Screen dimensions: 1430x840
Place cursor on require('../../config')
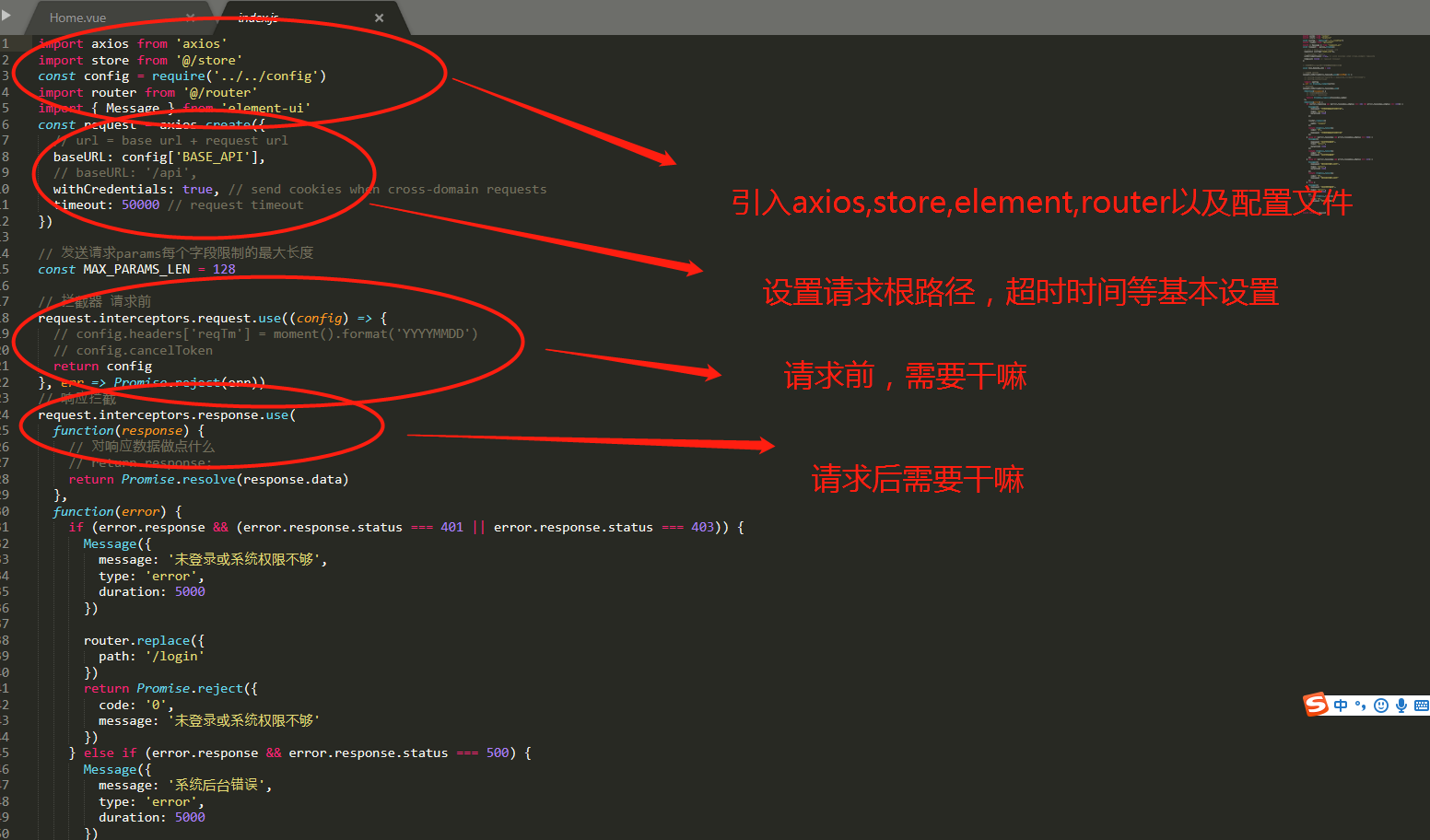[239, 76]
